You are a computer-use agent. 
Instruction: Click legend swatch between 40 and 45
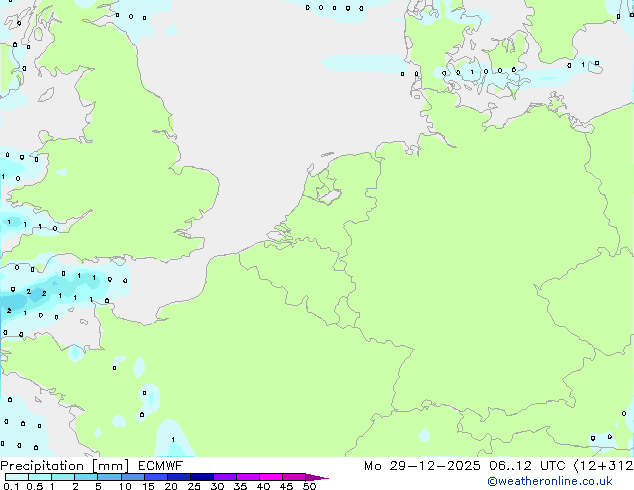coord(271,477)
